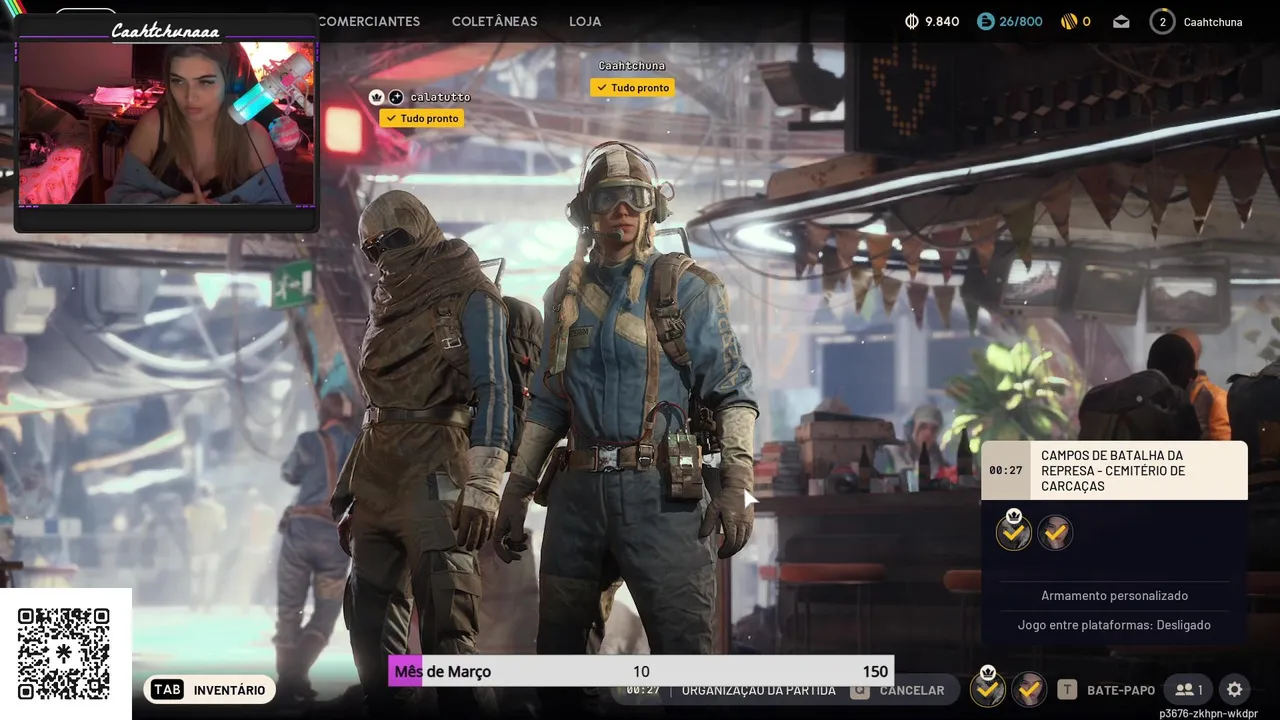Click the T key chat hint icon

pos(1068,690)
